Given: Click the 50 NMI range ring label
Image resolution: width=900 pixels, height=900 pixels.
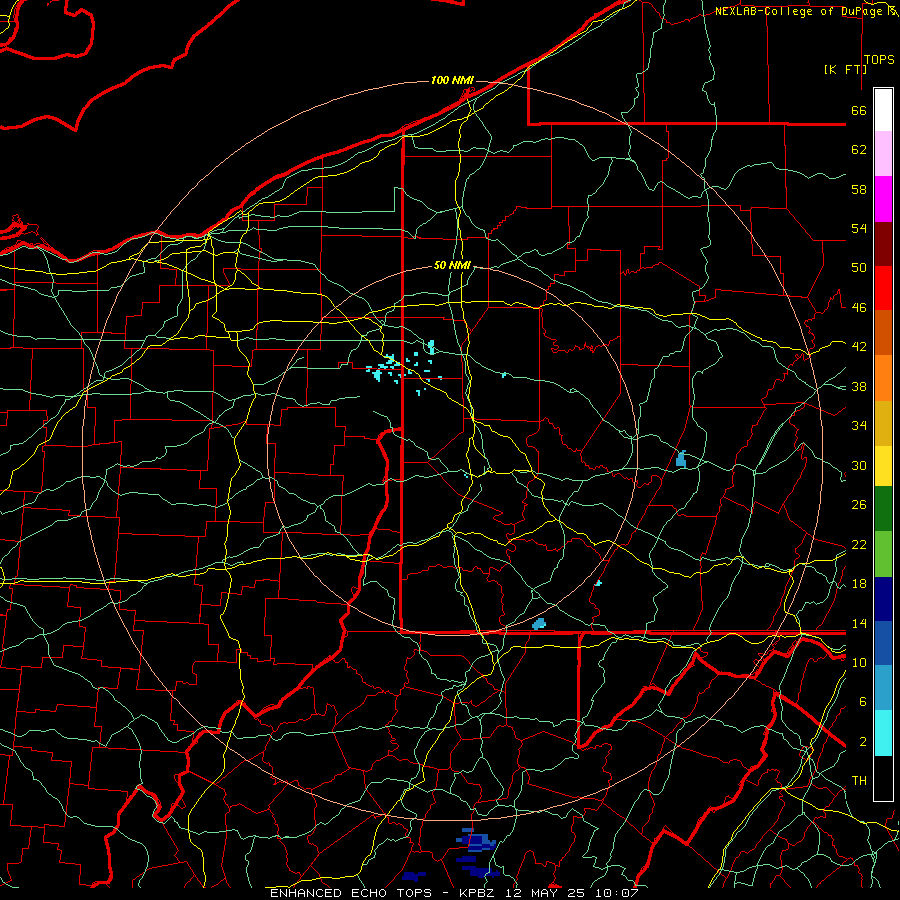Looking at the screenshot, I should click(452, 265).
